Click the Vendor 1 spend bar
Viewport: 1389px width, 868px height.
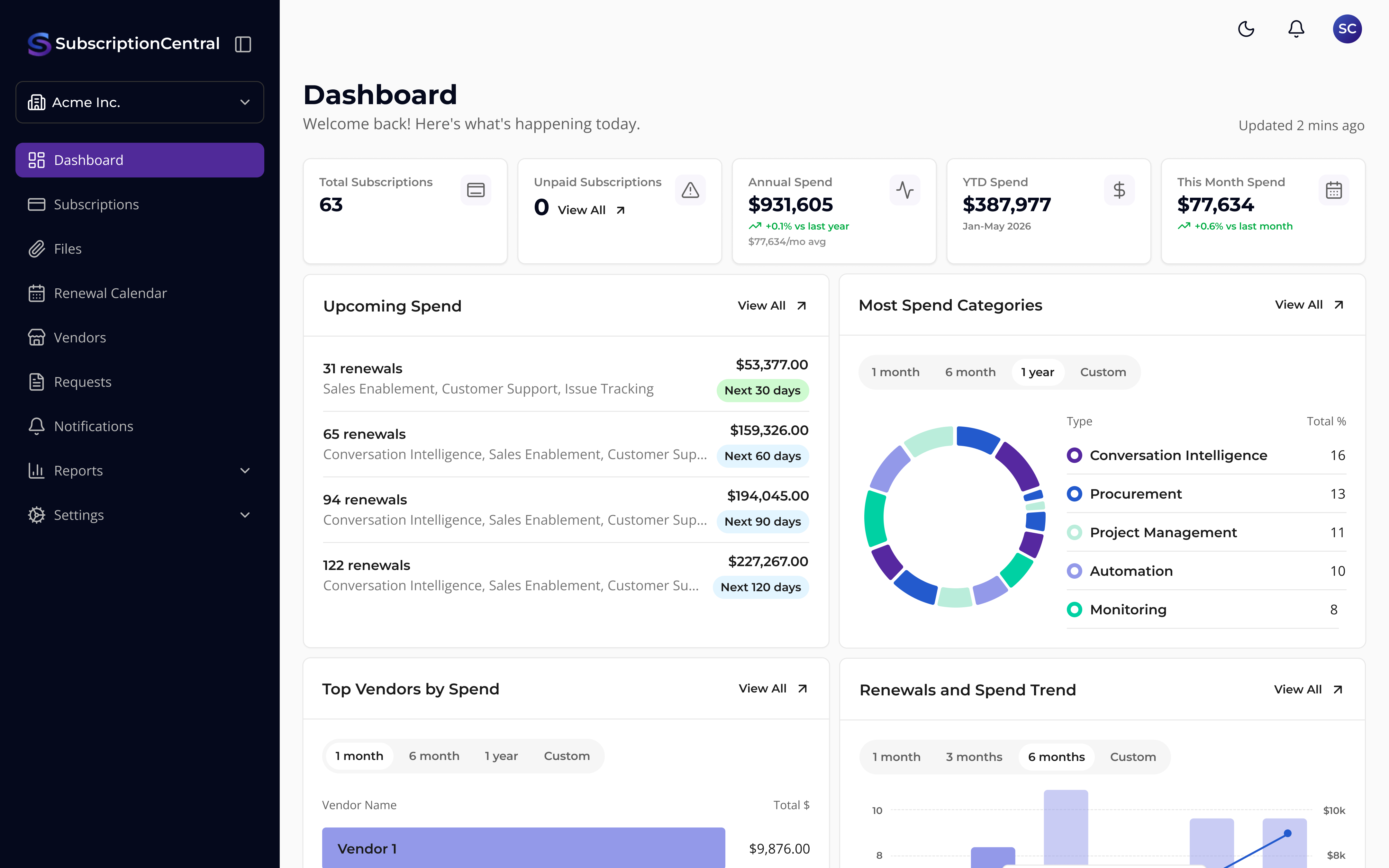[x=523, y=848]
